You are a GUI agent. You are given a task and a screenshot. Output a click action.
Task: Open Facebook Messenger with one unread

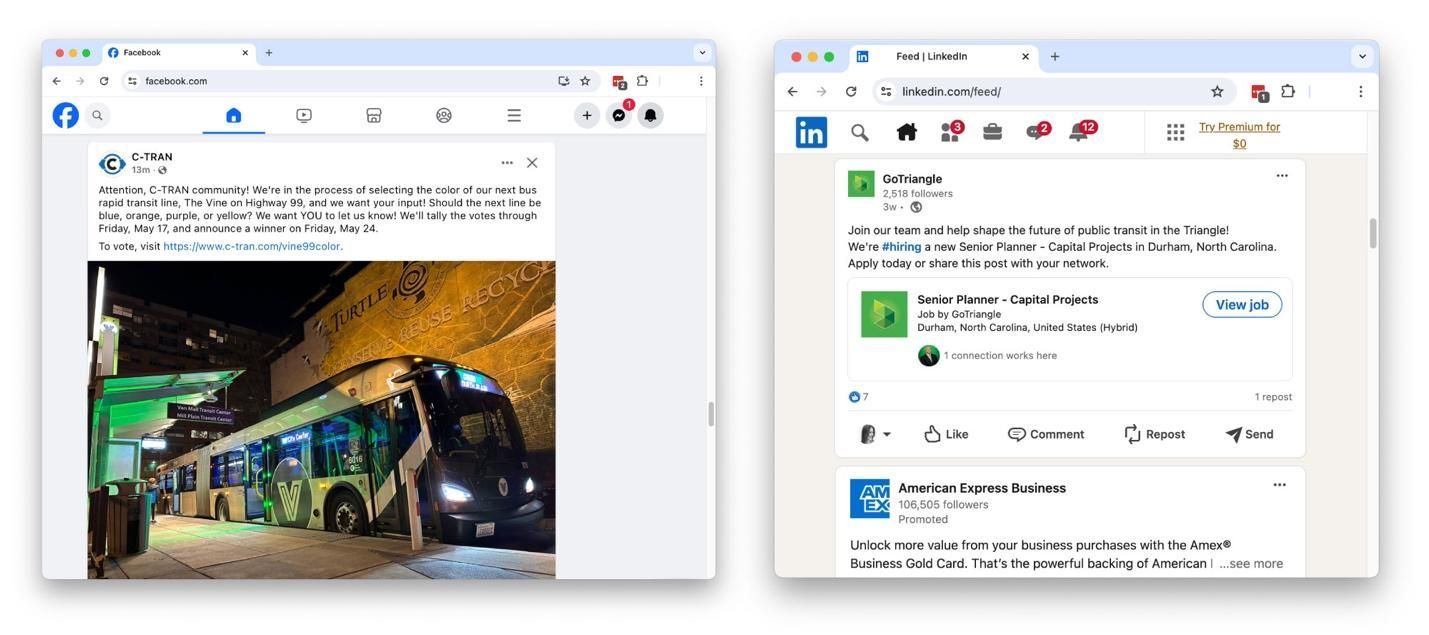click(619, 115)
